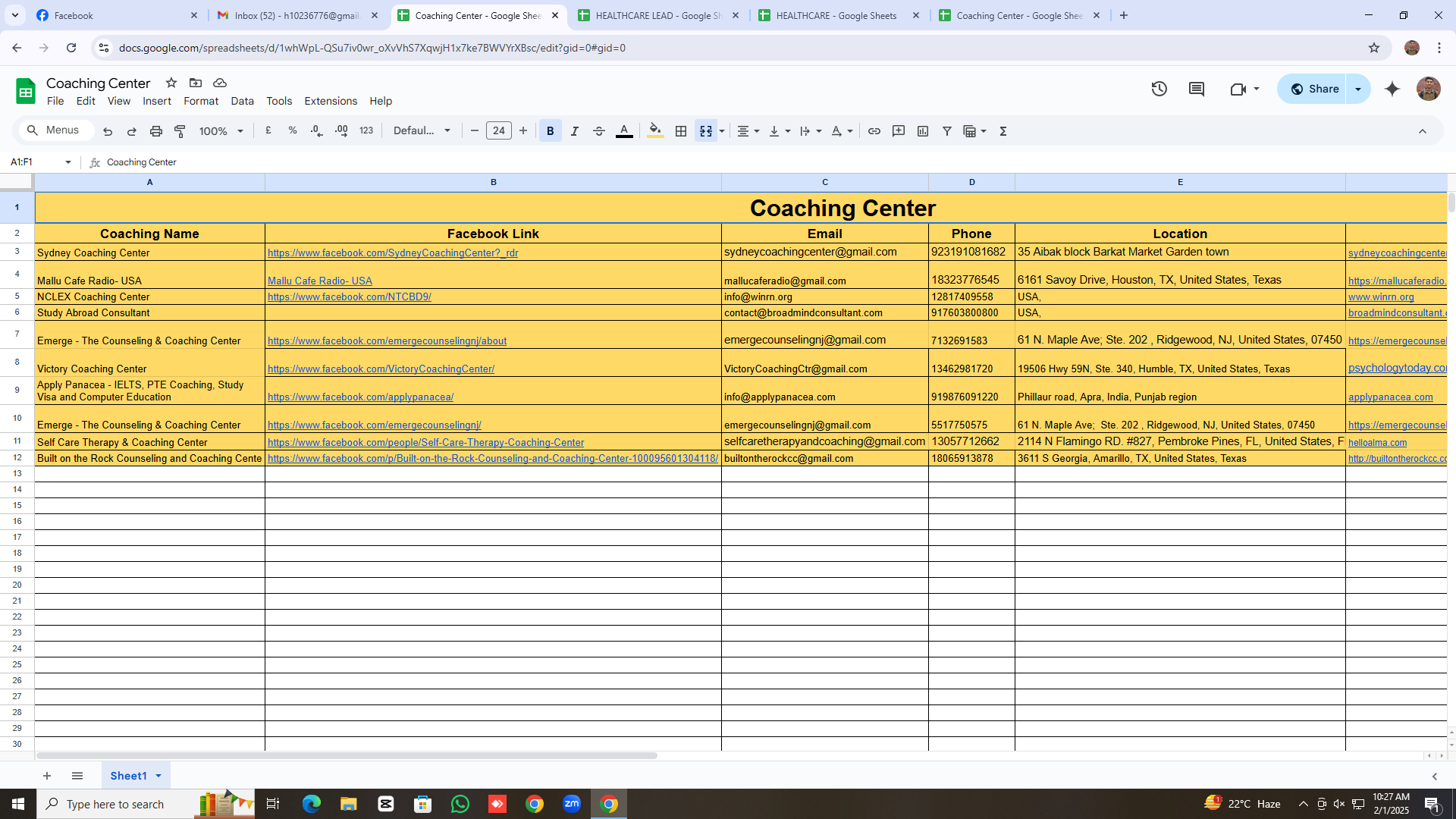This screenshot has height=819, width=1456.
Task: Open the functions Σ menu icon
Action: click(1003, 130)
